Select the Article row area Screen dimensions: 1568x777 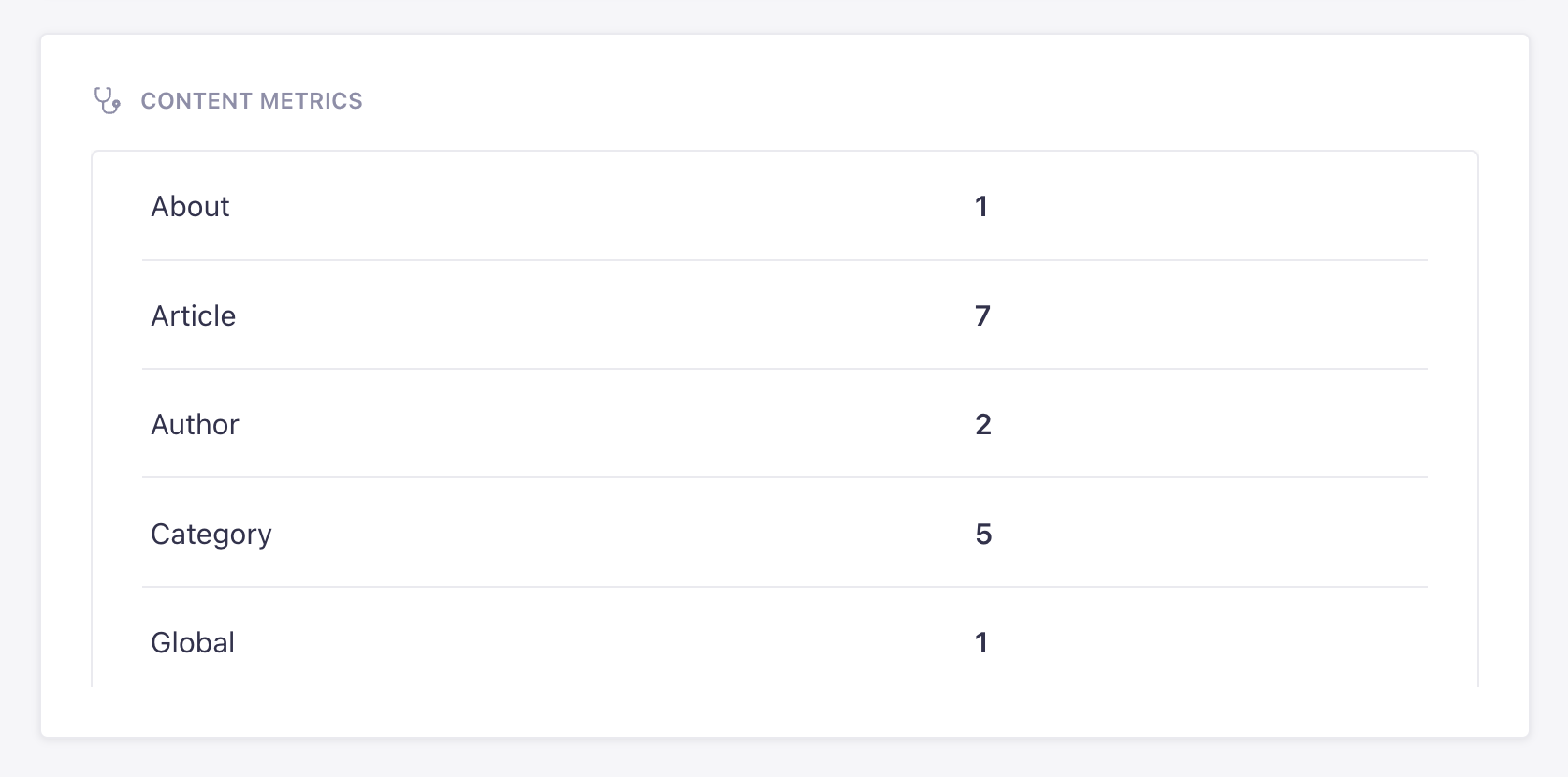click(655, 315)
